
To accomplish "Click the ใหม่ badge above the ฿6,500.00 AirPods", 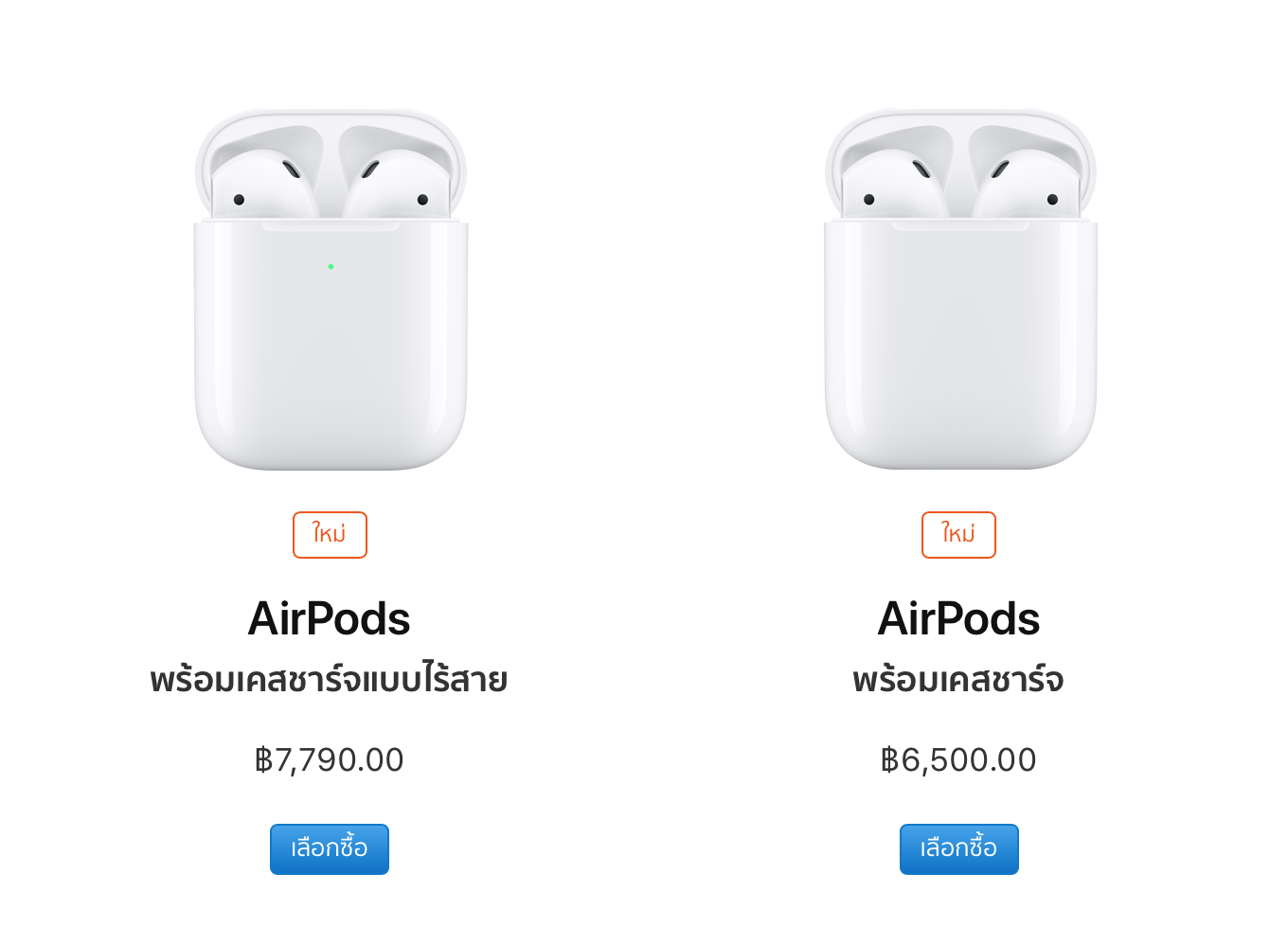I will [x=958, y=535].
